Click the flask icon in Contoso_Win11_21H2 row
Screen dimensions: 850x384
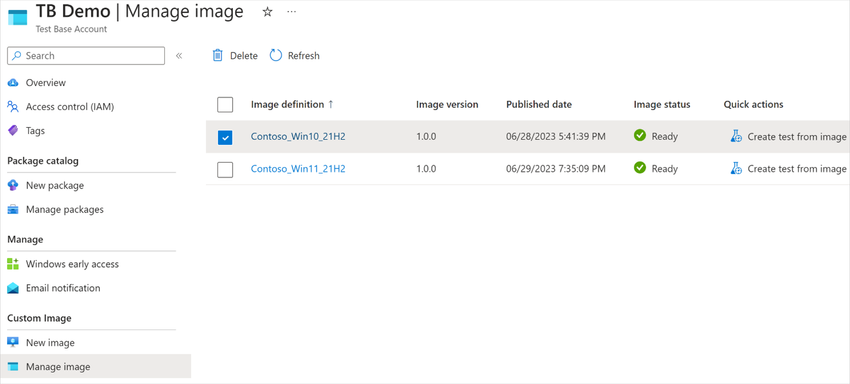pos(736,169)
